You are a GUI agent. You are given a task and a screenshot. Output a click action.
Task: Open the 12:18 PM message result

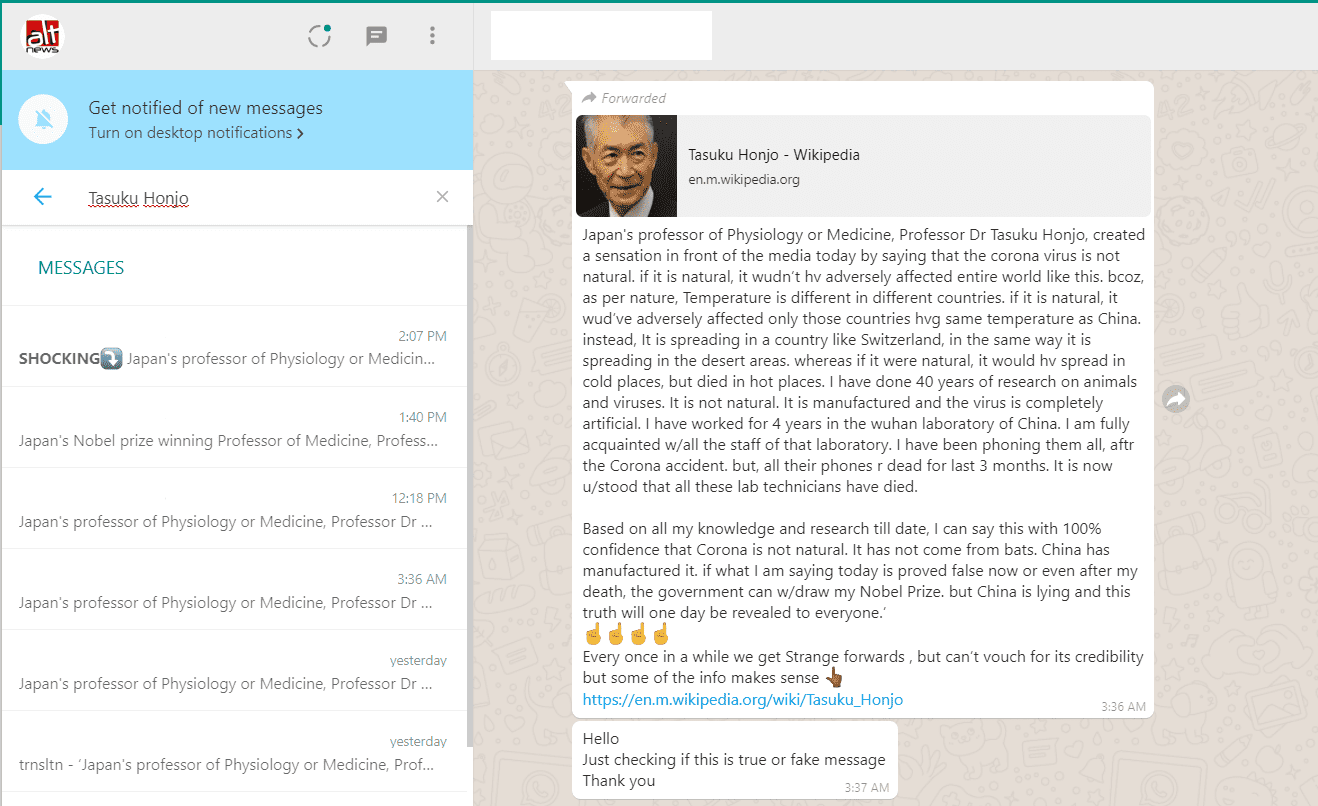point(235,509)
